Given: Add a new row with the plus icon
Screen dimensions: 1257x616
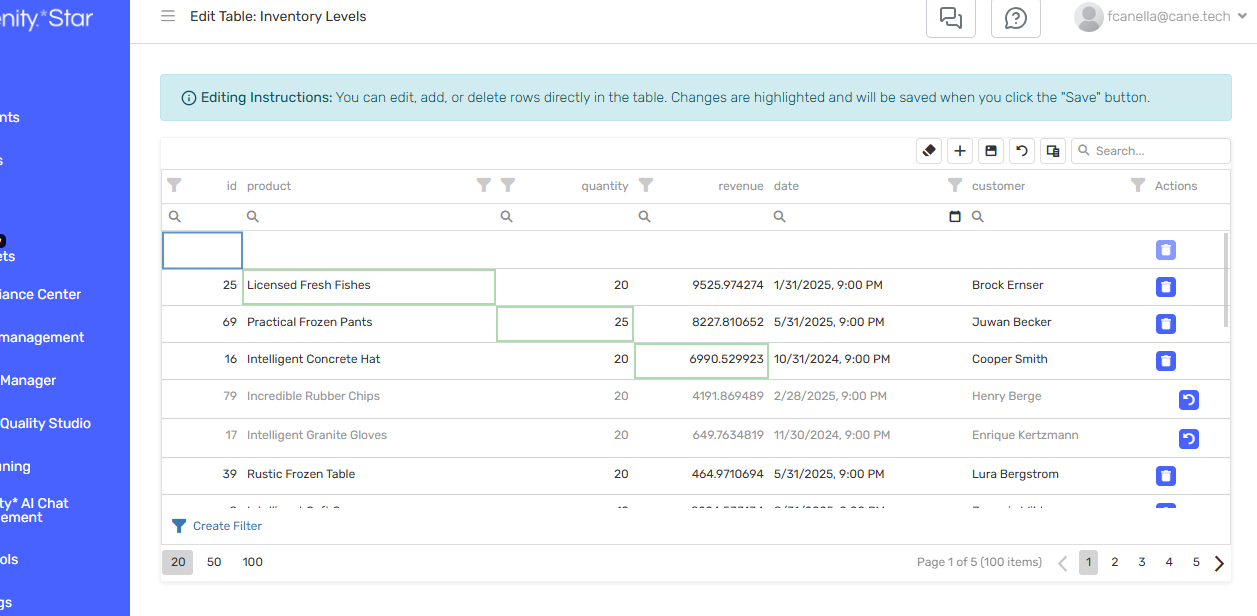Looking at the screenshot, I should point(959,150).
